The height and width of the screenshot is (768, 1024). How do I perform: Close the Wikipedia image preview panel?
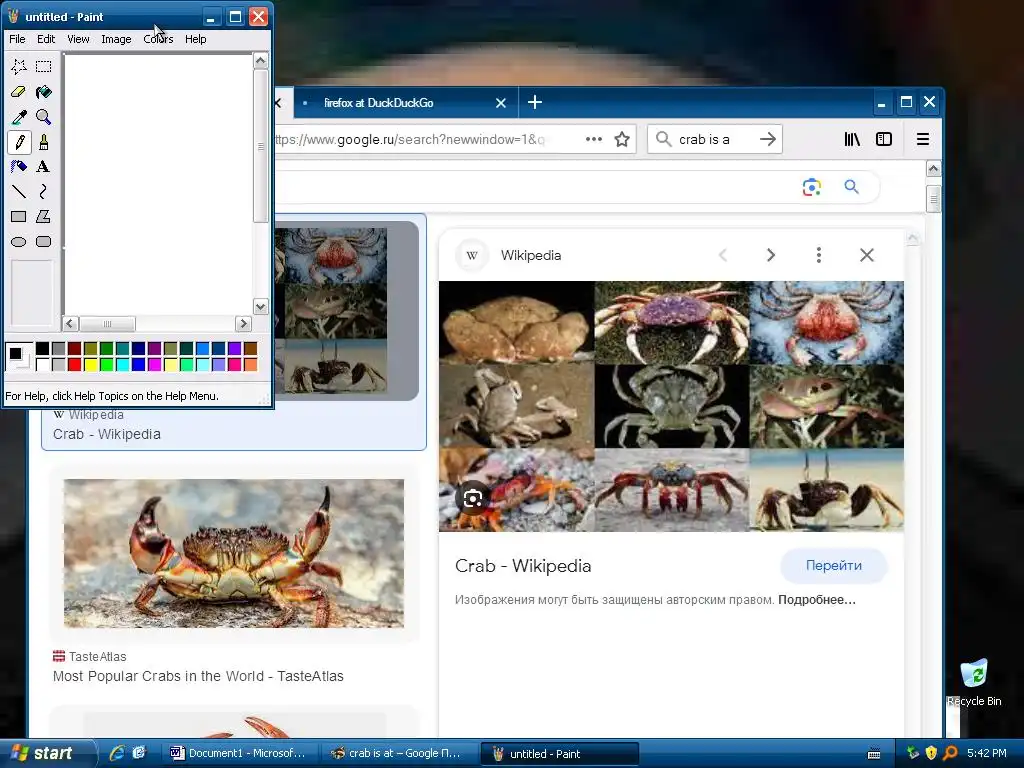867,255
